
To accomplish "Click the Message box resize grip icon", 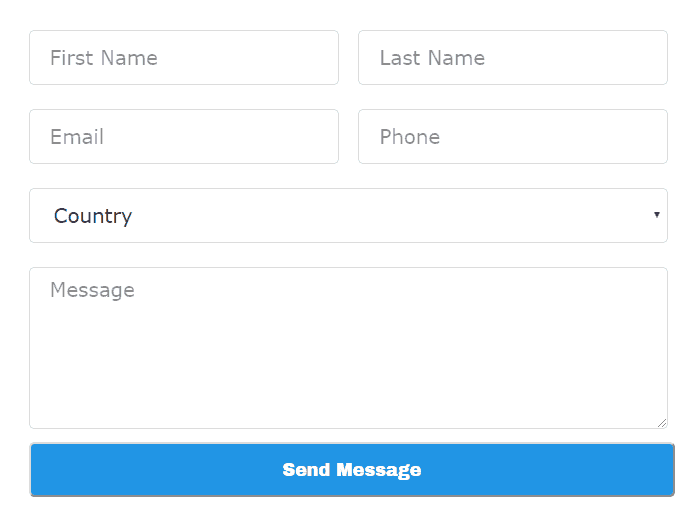I will pyautogui.click(x=662, y=423).
